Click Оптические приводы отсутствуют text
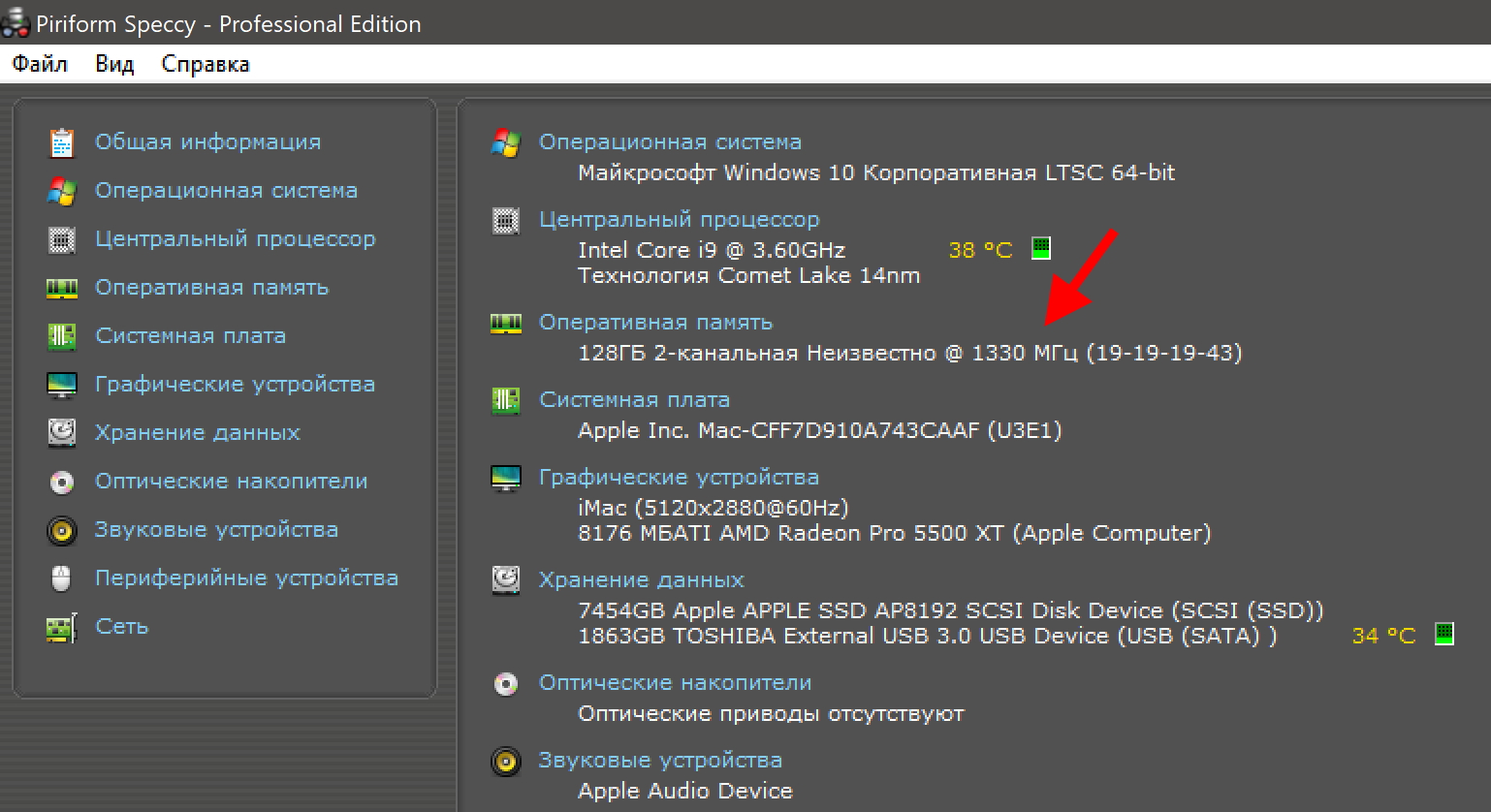The image size is (1491, 812). tap(771, 714)
